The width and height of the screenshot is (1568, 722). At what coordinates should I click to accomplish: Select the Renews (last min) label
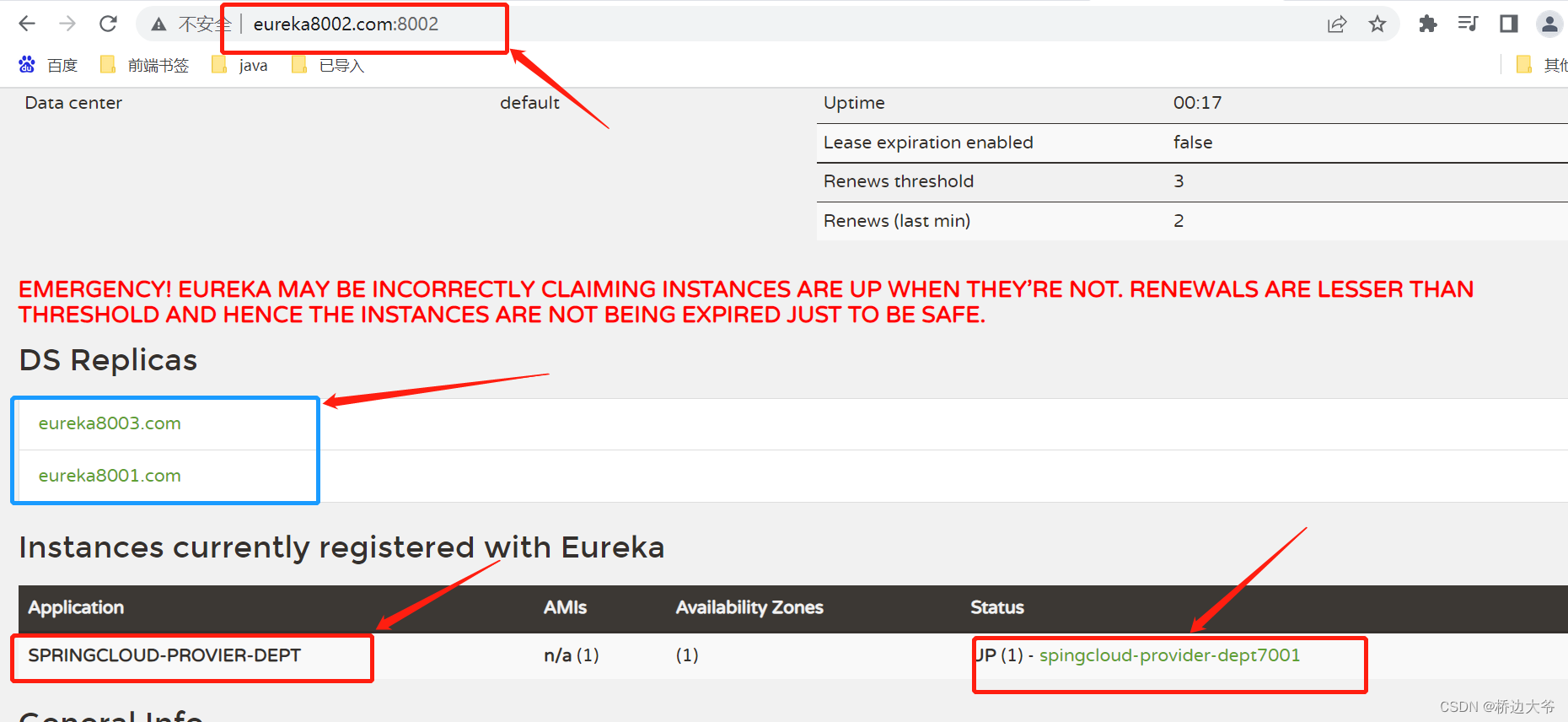(897, 221)
